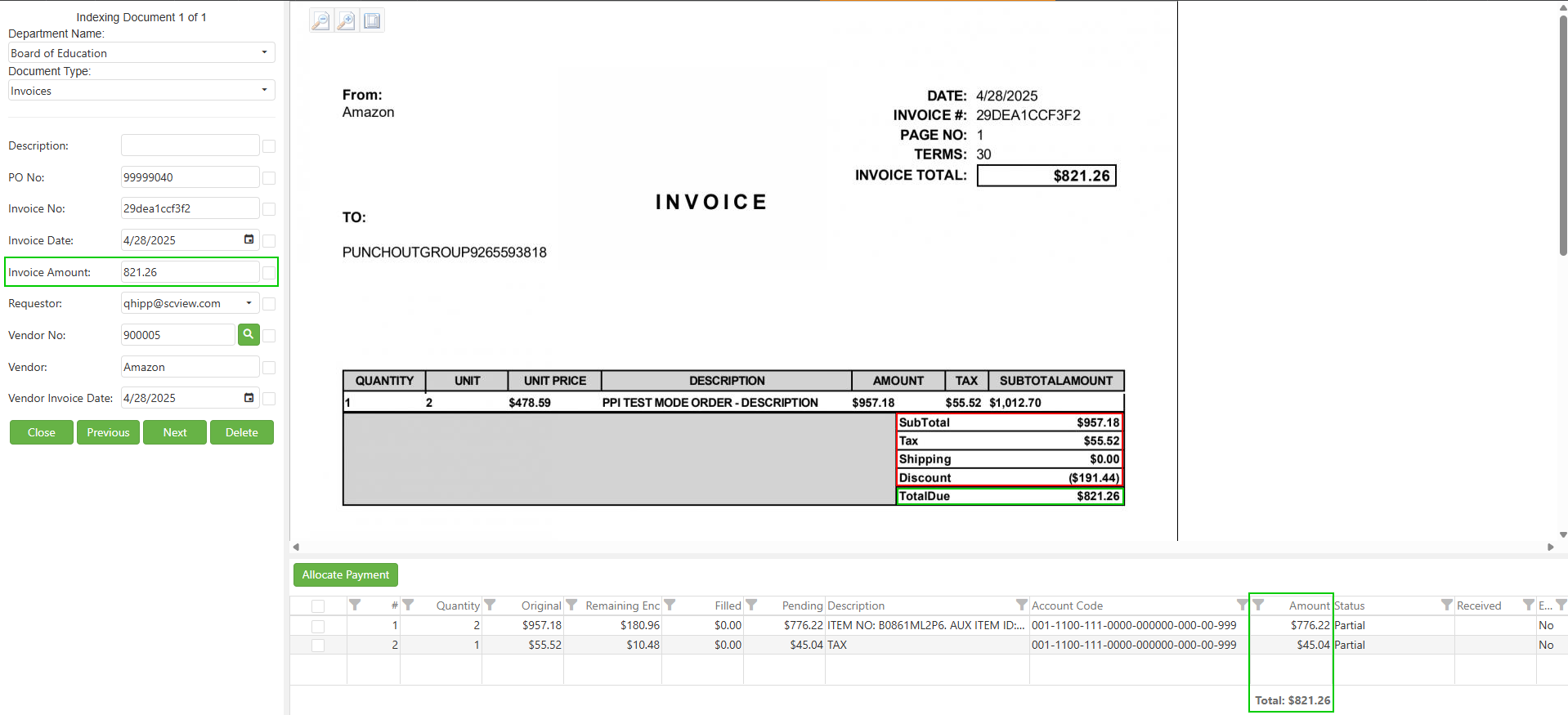The image size is (1568, 715).
Task: Click the document viewer vertical scrollbar thumb
Action: pos(1563,135)
